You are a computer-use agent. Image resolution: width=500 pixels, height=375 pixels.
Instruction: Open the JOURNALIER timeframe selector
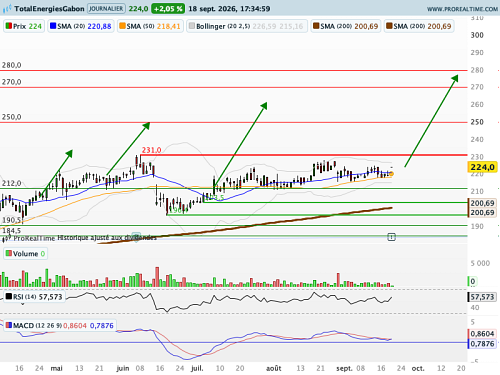106,9
